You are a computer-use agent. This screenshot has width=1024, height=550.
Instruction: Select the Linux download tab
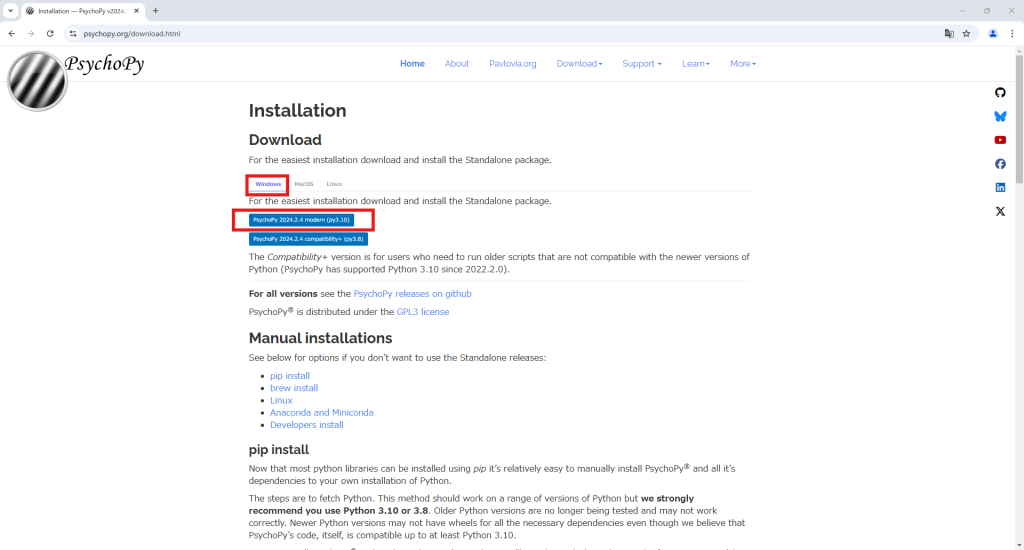click(x=334, y=184)
